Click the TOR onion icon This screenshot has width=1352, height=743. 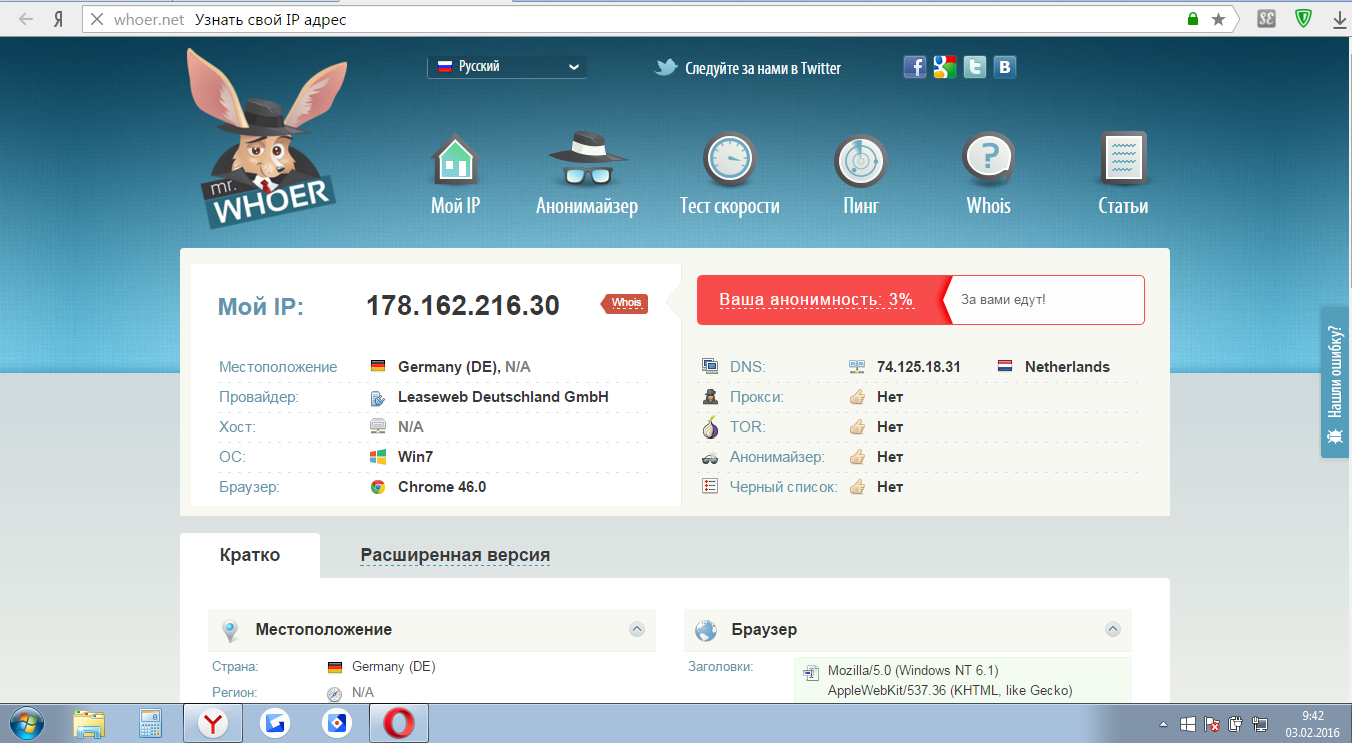(x=710, y=427)
